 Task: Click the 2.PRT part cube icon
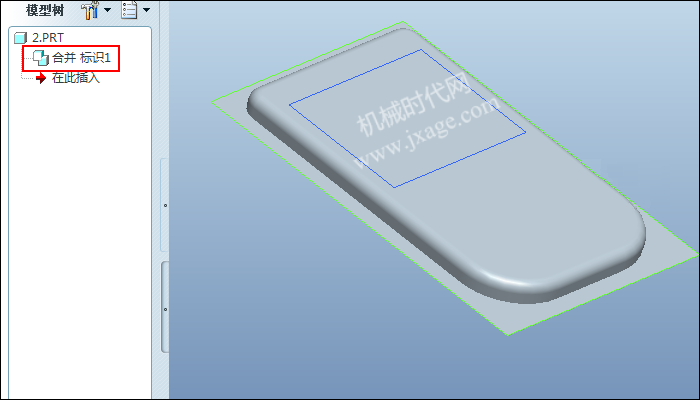click(x=21, y=38)
